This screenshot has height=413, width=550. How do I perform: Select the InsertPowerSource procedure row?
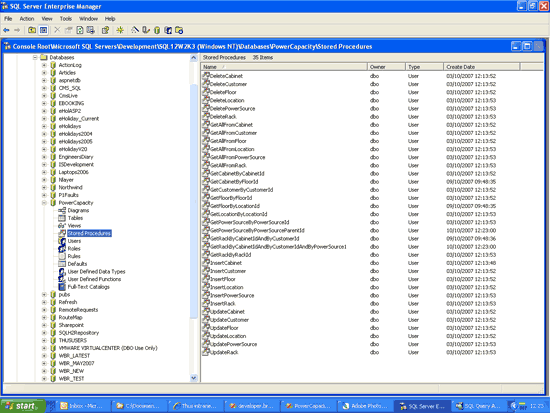(232, 295)
